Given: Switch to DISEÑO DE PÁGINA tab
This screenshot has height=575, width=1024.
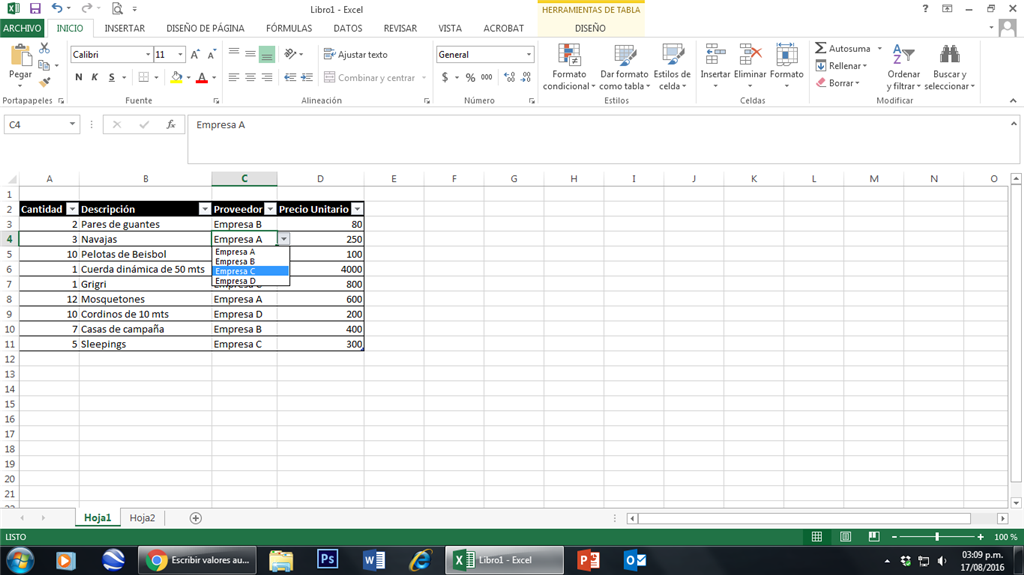Looking at the screenshot, I should tap(205, 28).
